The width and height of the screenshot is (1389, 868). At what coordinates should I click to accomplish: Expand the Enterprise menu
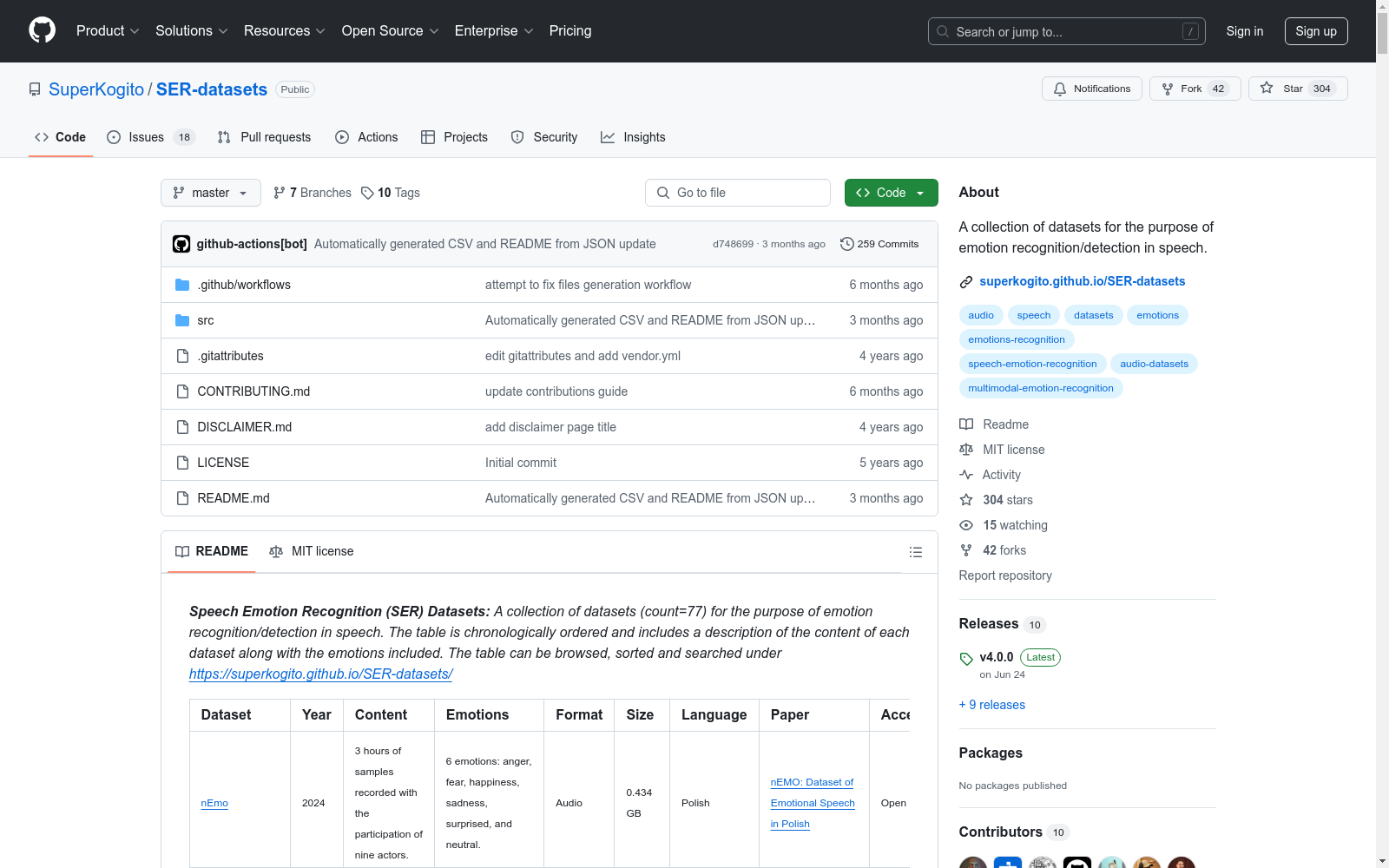pos(494,31)
